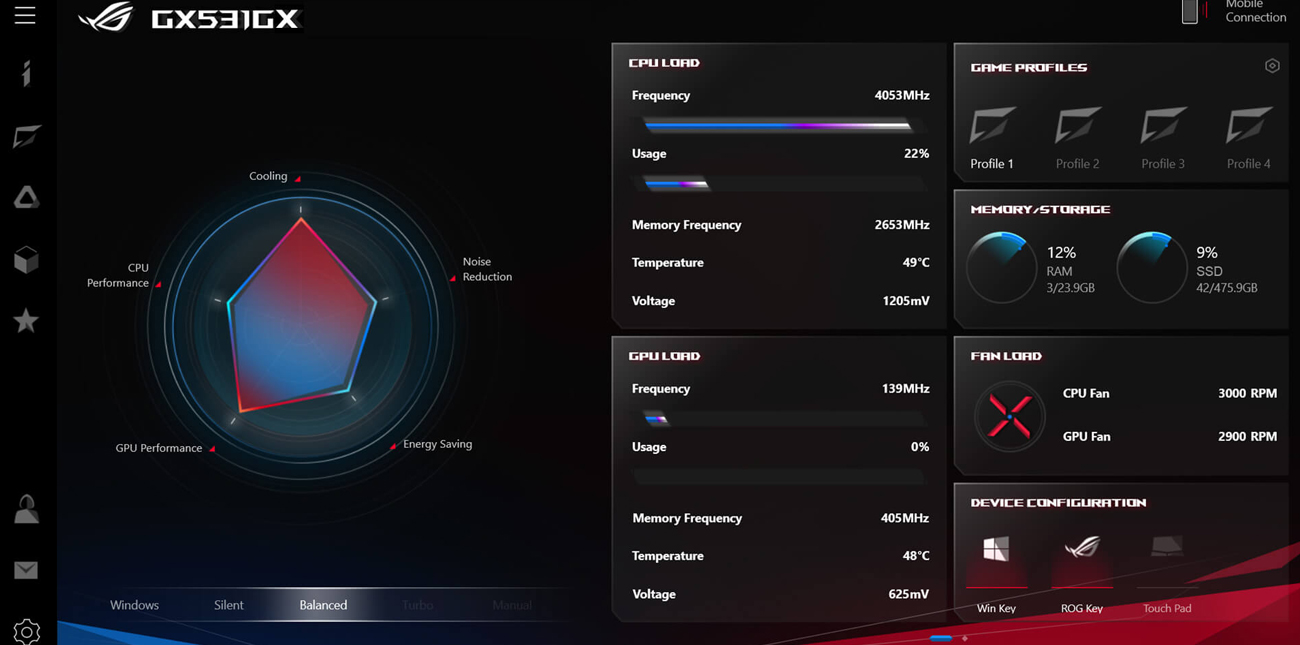Select the Profile 1 icon

click(x=992, y=127)
